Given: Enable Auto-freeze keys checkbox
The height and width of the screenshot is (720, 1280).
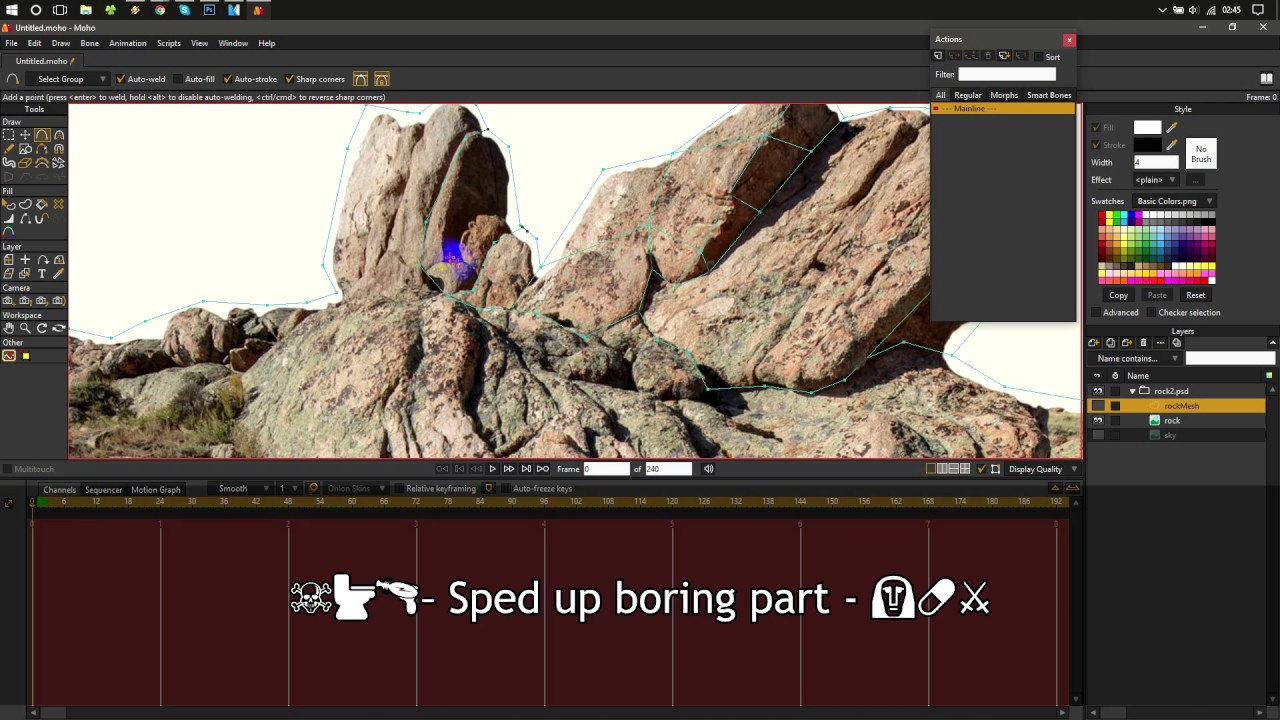Looking at the screenshot, I should click(x=505, y=488).
